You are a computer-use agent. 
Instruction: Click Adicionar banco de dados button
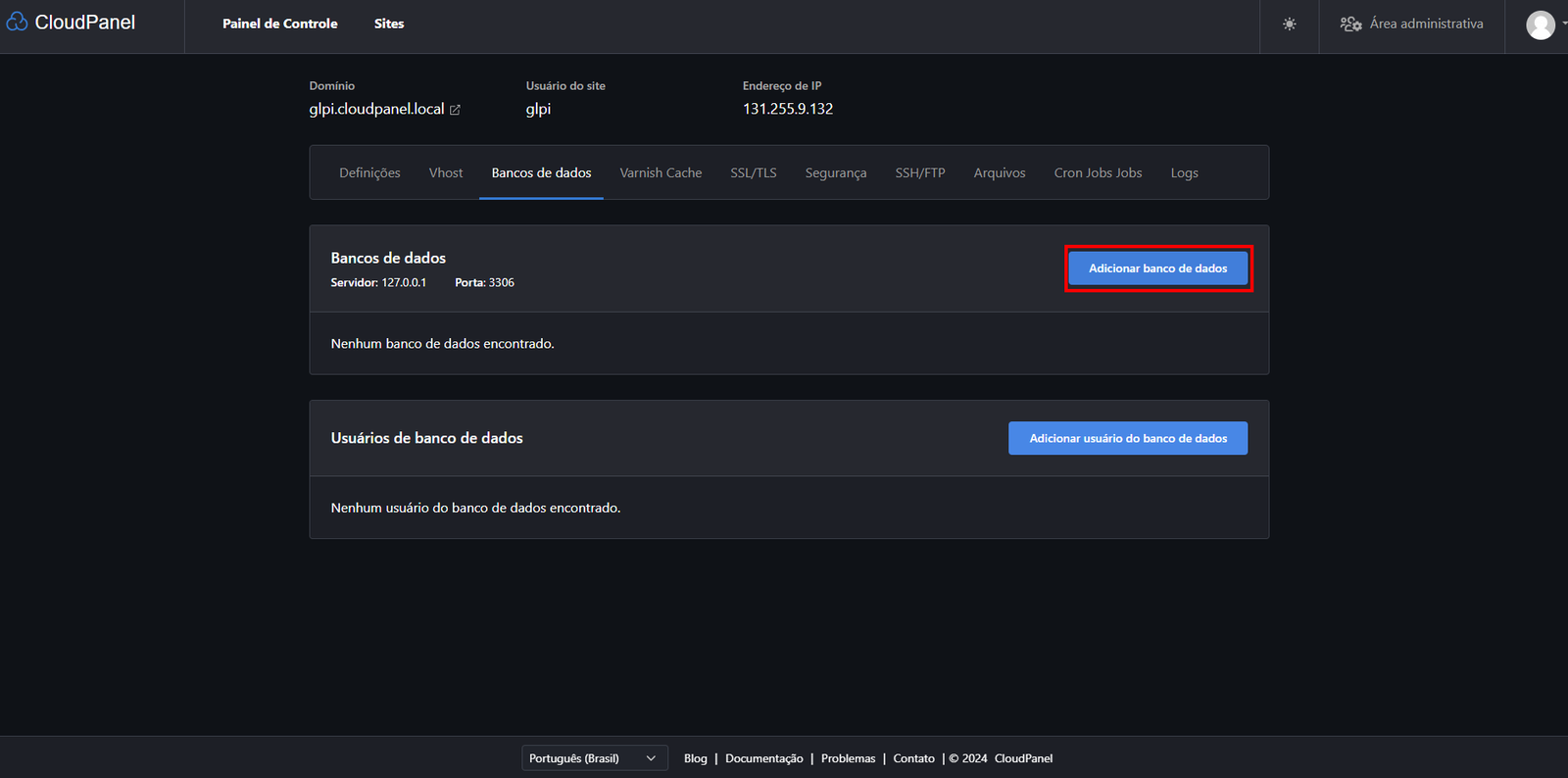coord(1157,268)
